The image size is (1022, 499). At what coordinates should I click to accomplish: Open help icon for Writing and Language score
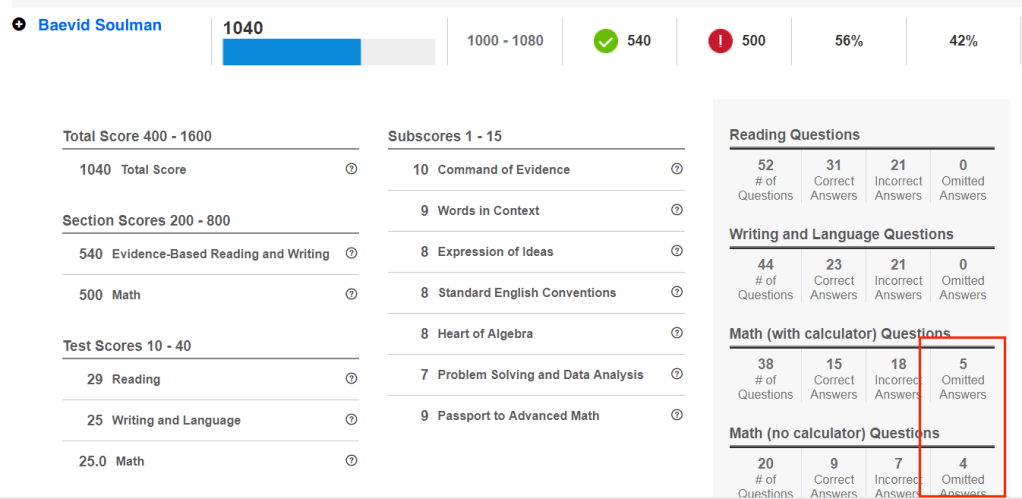(351, 420)
